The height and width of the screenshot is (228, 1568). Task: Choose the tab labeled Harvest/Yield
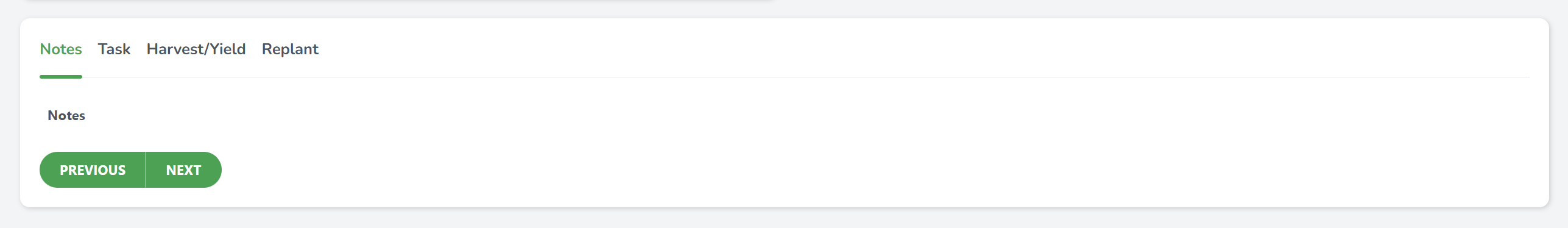point(196,49)
